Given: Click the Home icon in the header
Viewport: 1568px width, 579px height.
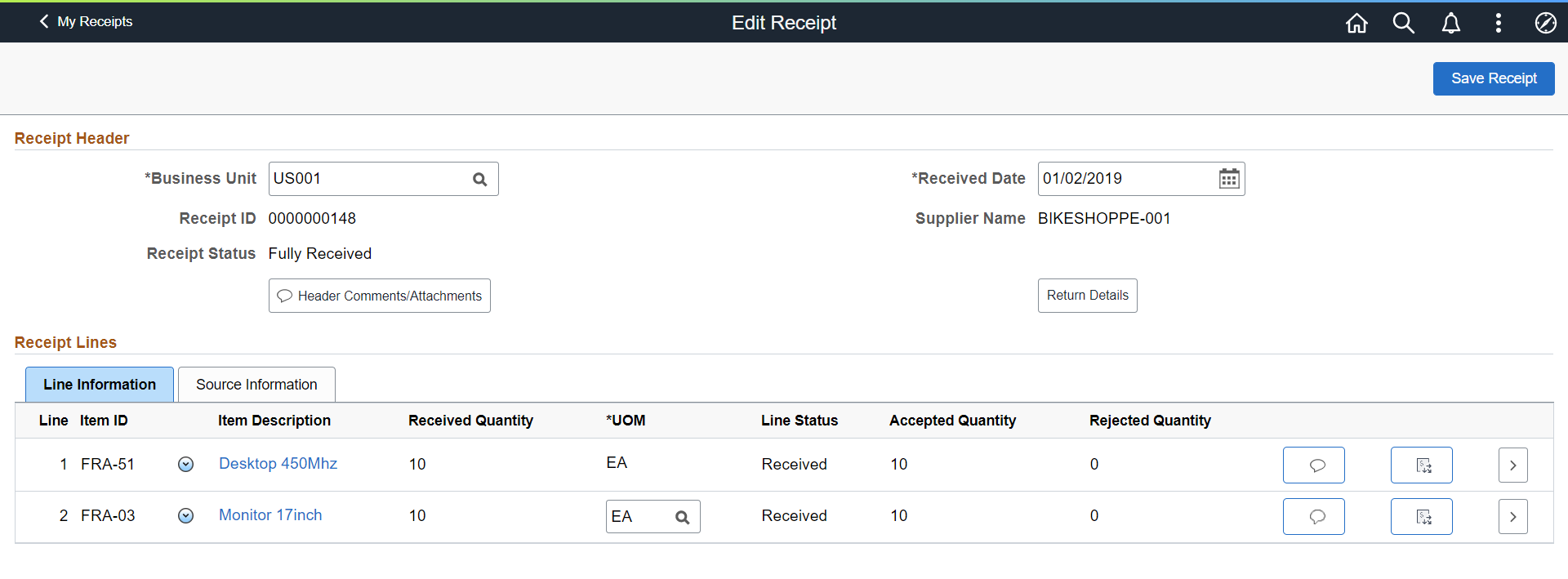Looking at the screenshot, I should 1356,23.
